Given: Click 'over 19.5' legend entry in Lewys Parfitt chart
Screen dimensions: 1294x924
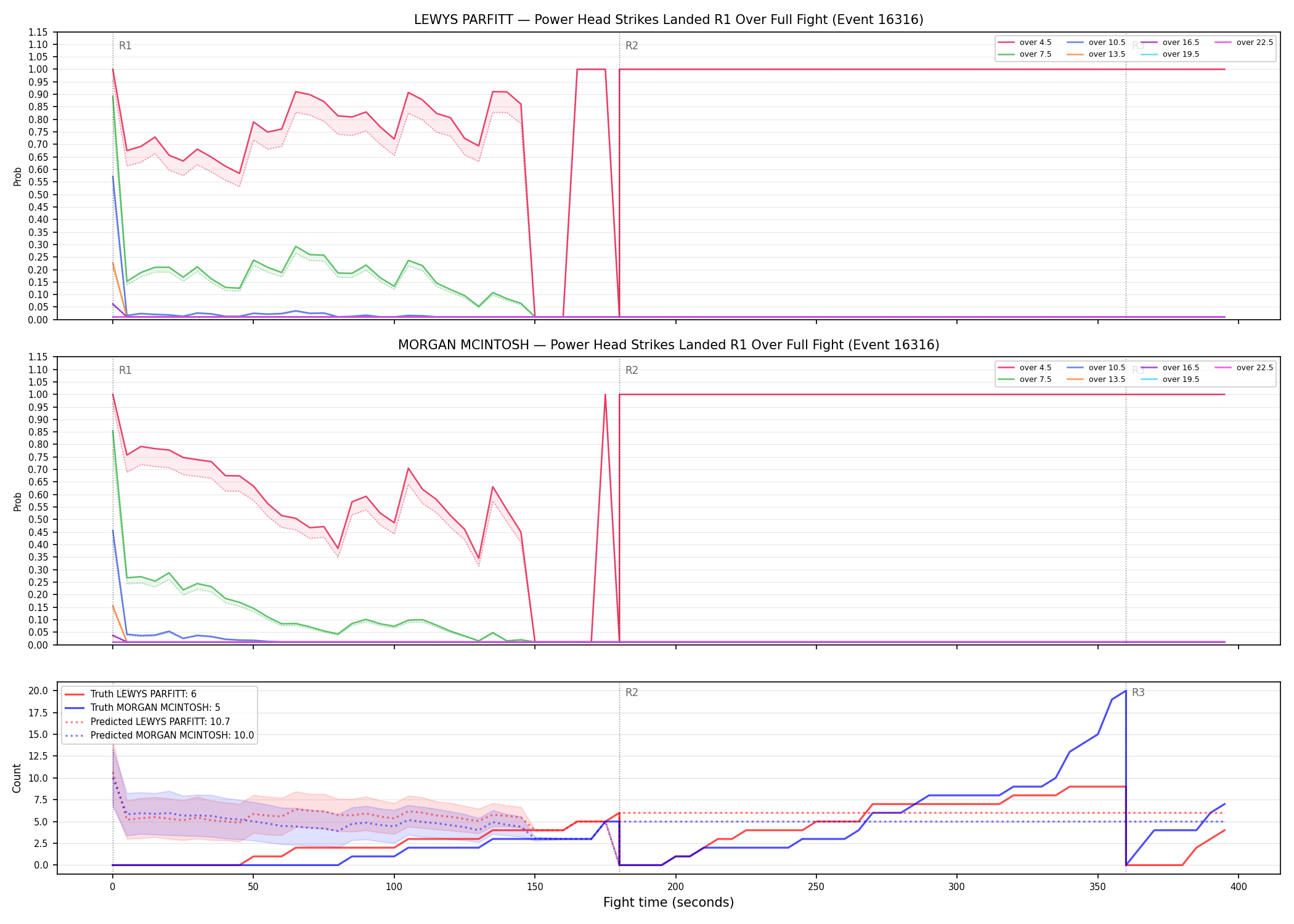Looking at the screenshot, I should [1170, 54].
